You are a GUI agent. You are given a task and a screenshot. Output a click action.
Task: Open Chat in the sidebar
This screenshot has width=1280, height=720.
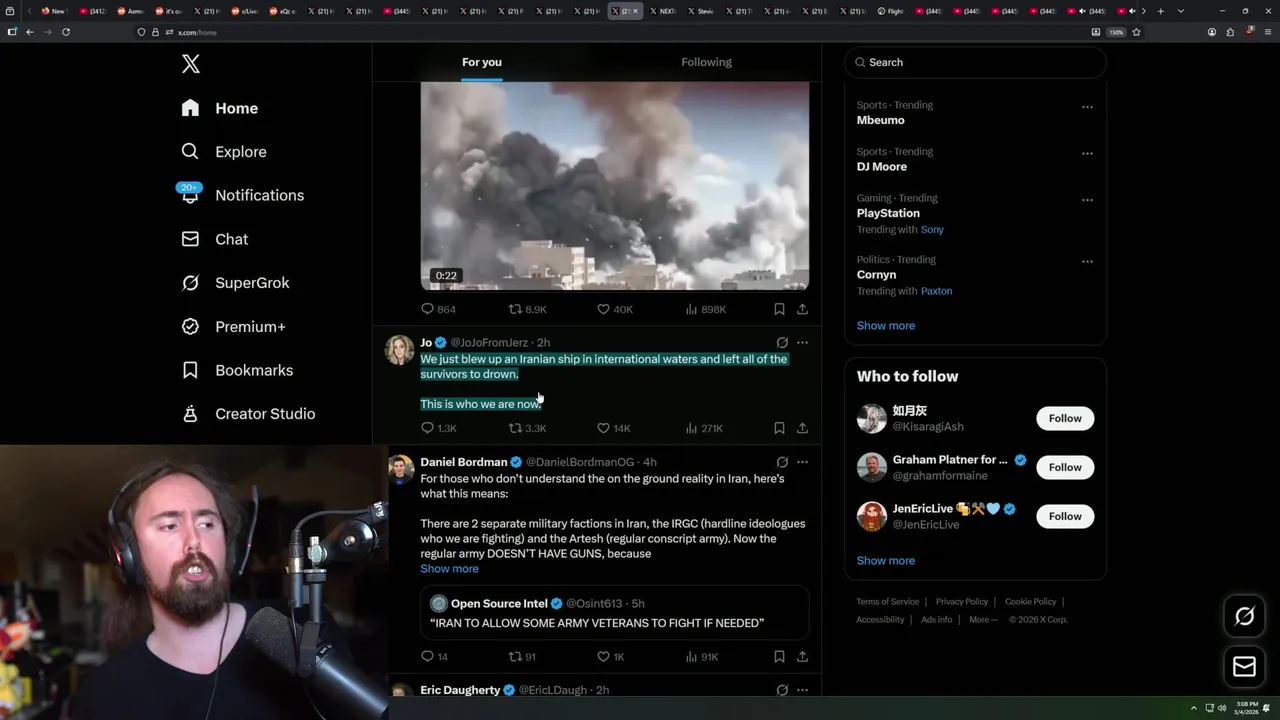pos(215,239)
